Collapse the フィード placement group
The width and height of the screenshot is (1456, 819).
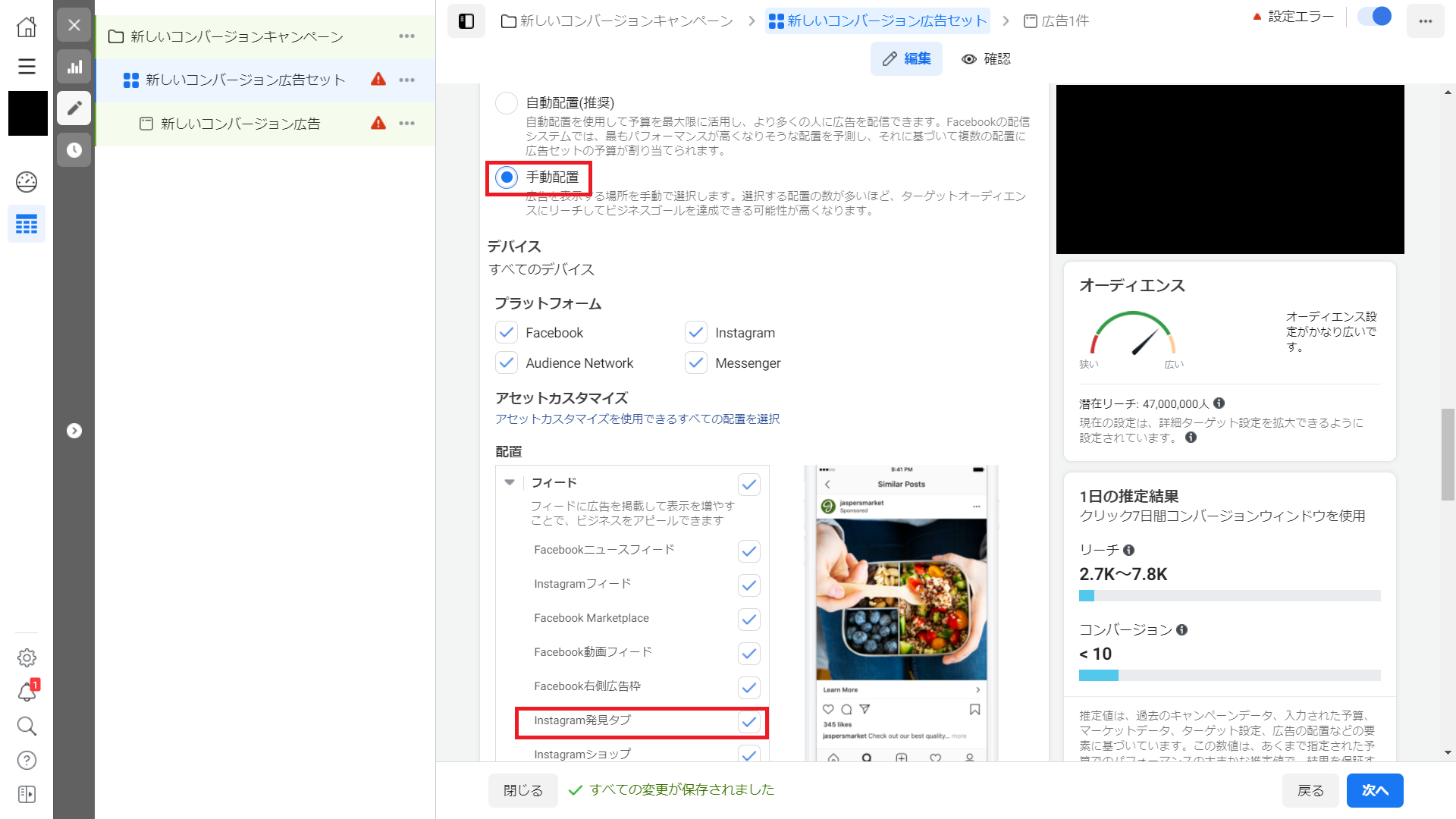(510, 482)
